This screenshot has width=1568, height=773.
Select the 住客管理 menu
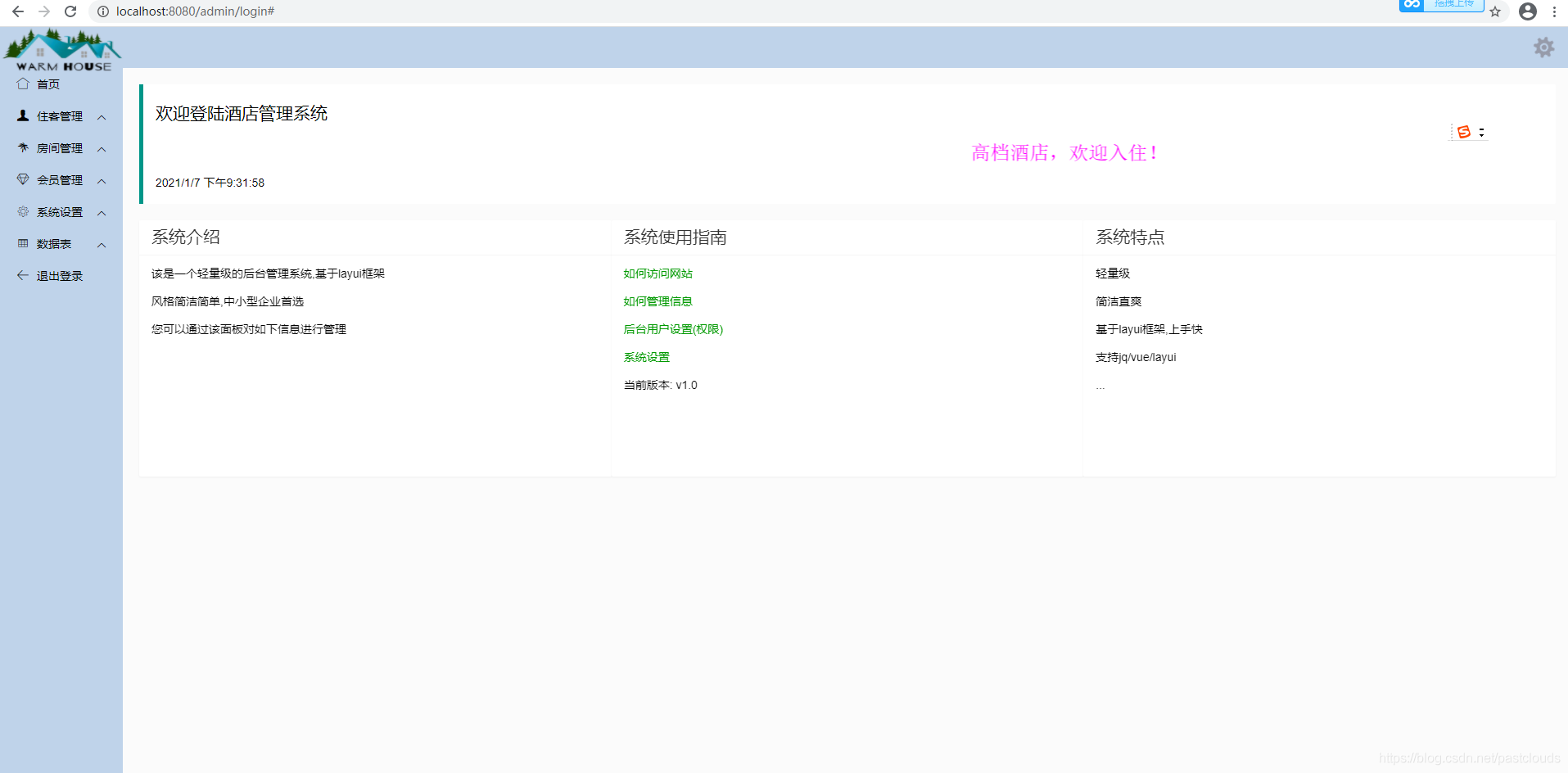pos(60,116)
